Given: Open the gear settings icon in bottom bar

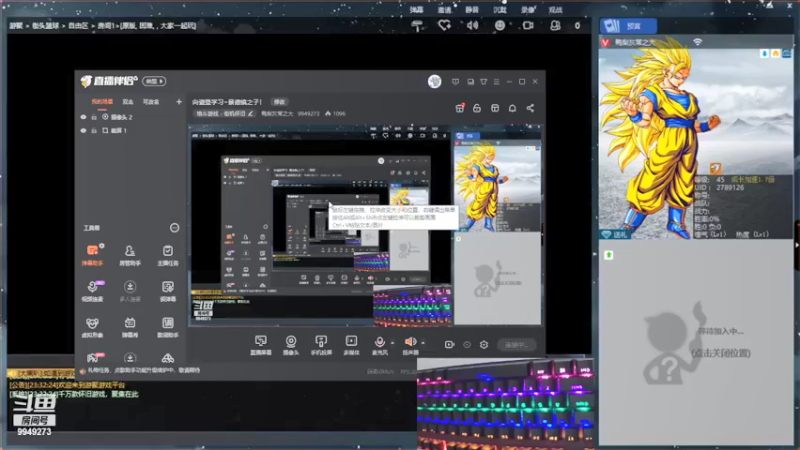Looking at the screenshot, I should tap(484, 345).
